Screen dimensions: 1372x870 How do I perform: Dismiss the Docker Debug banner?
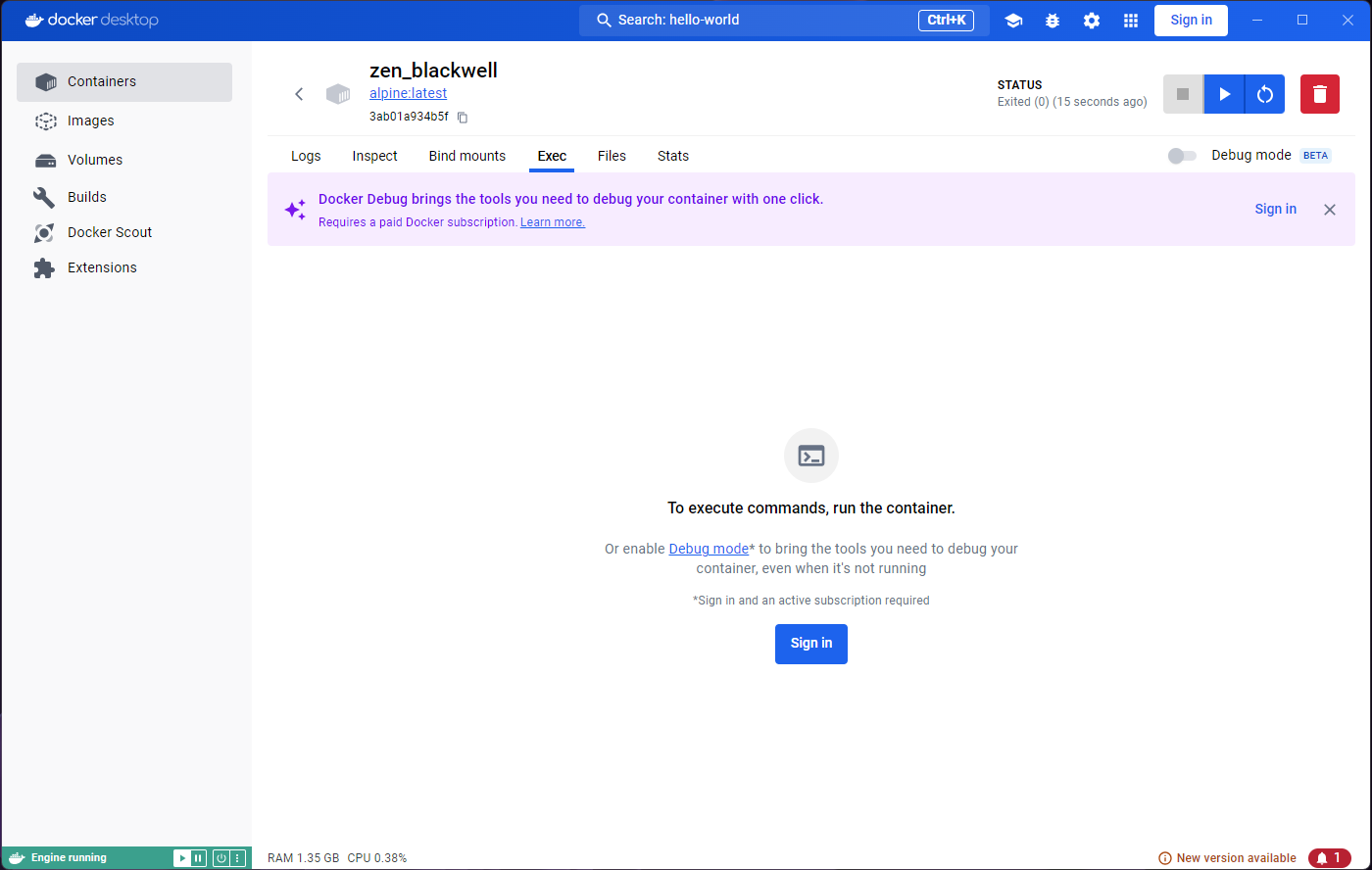click(1330, 210)
